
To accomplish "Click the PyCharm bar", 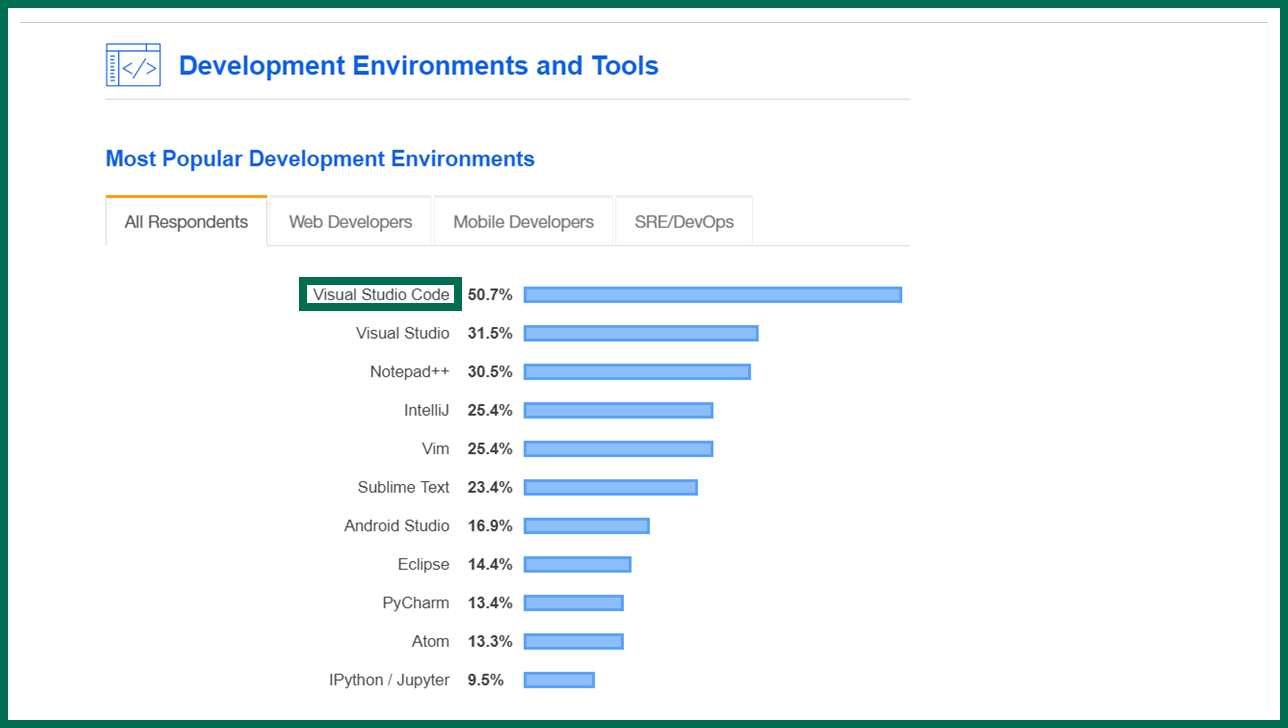I will tap(574, 603).
